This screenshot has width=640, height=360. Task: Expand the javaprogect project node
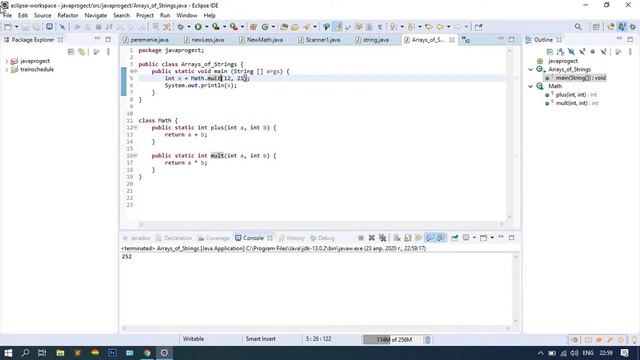6,61
